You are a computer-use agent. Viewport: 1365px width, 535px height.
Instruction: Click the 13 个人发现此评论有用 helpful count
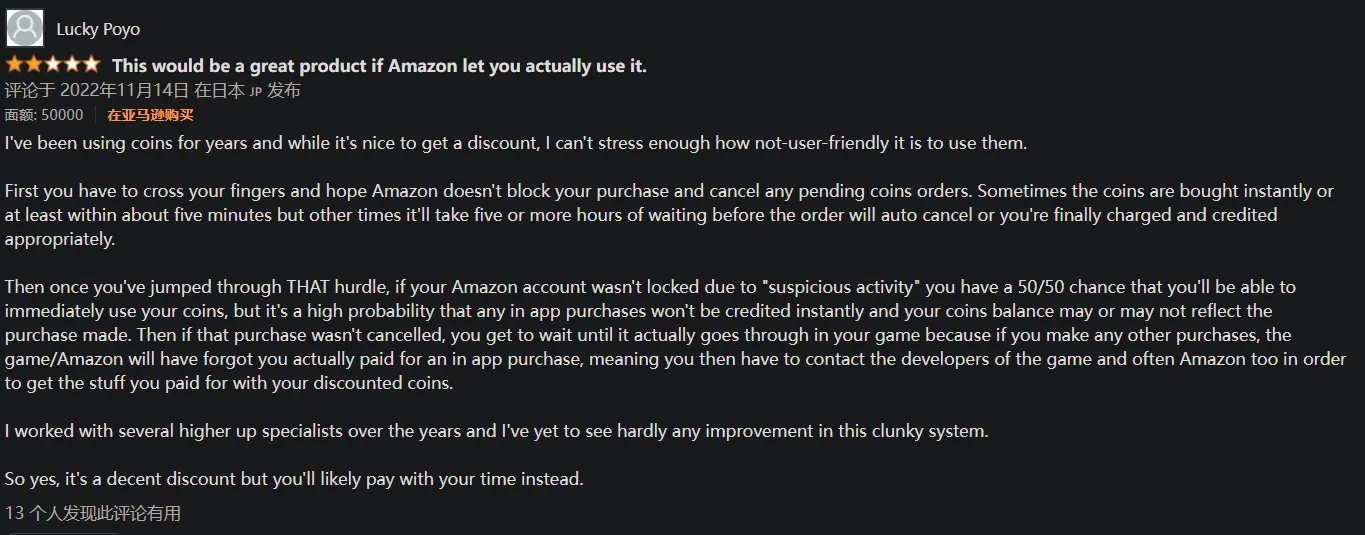[93, 513]
